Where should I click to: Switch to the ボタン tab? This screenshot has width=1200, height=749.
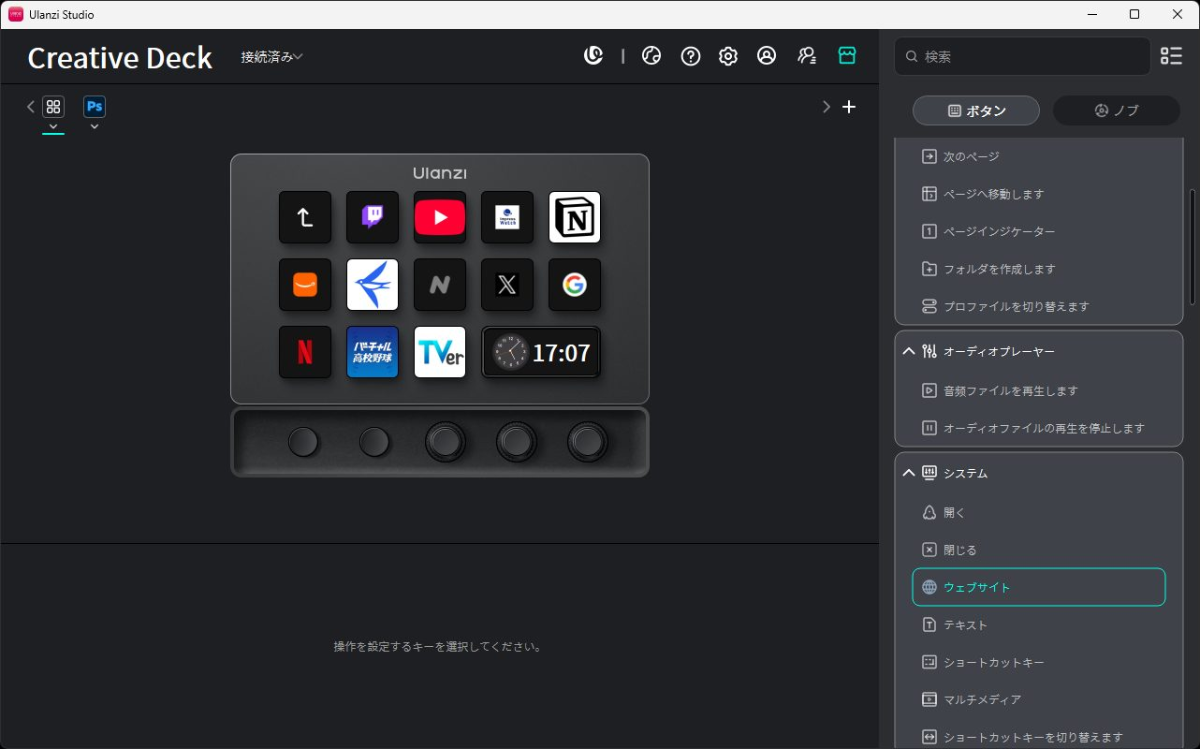976,111
